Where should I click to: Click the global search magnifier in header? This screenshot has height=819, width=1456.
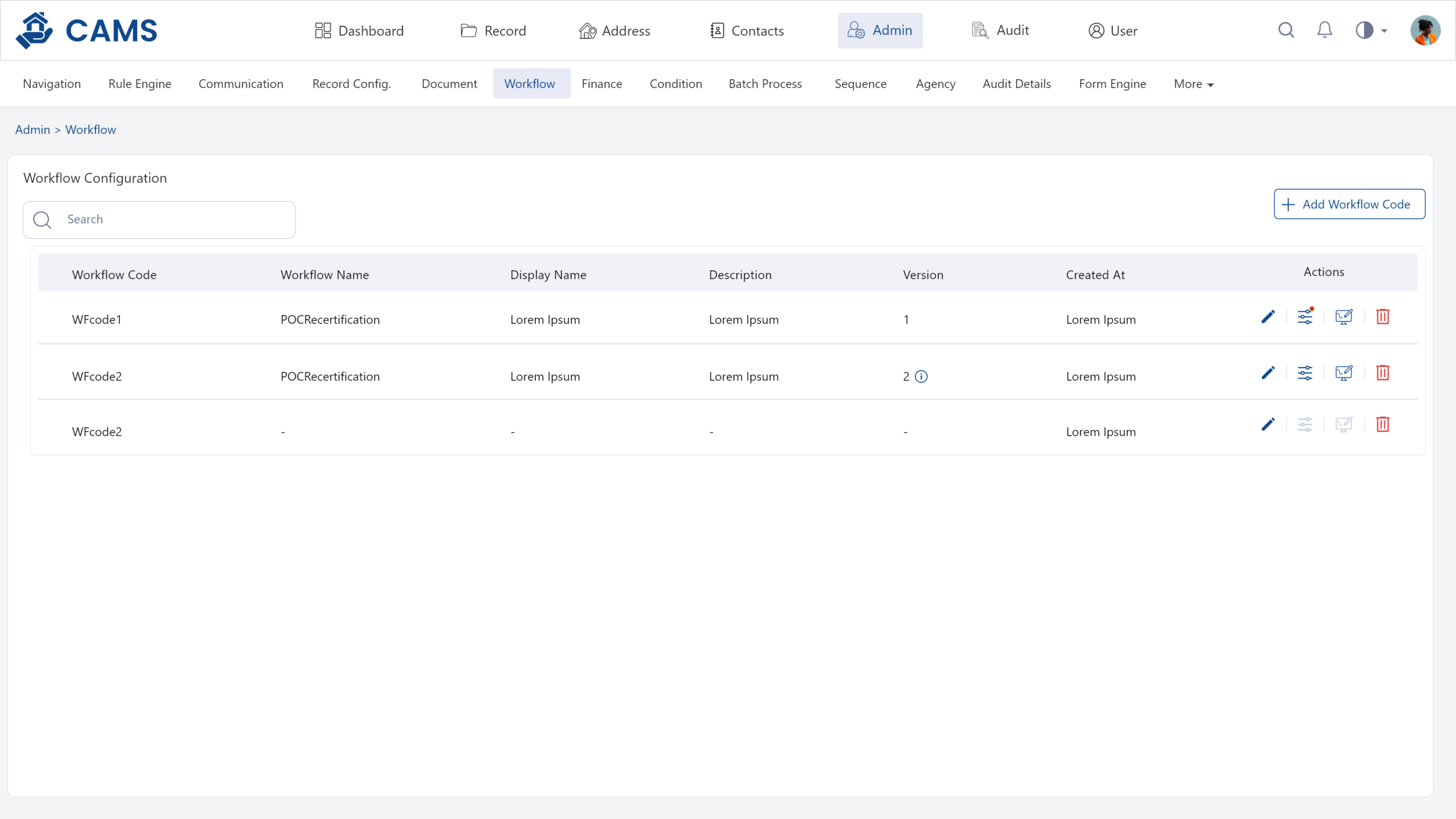tap(1286, 30)
